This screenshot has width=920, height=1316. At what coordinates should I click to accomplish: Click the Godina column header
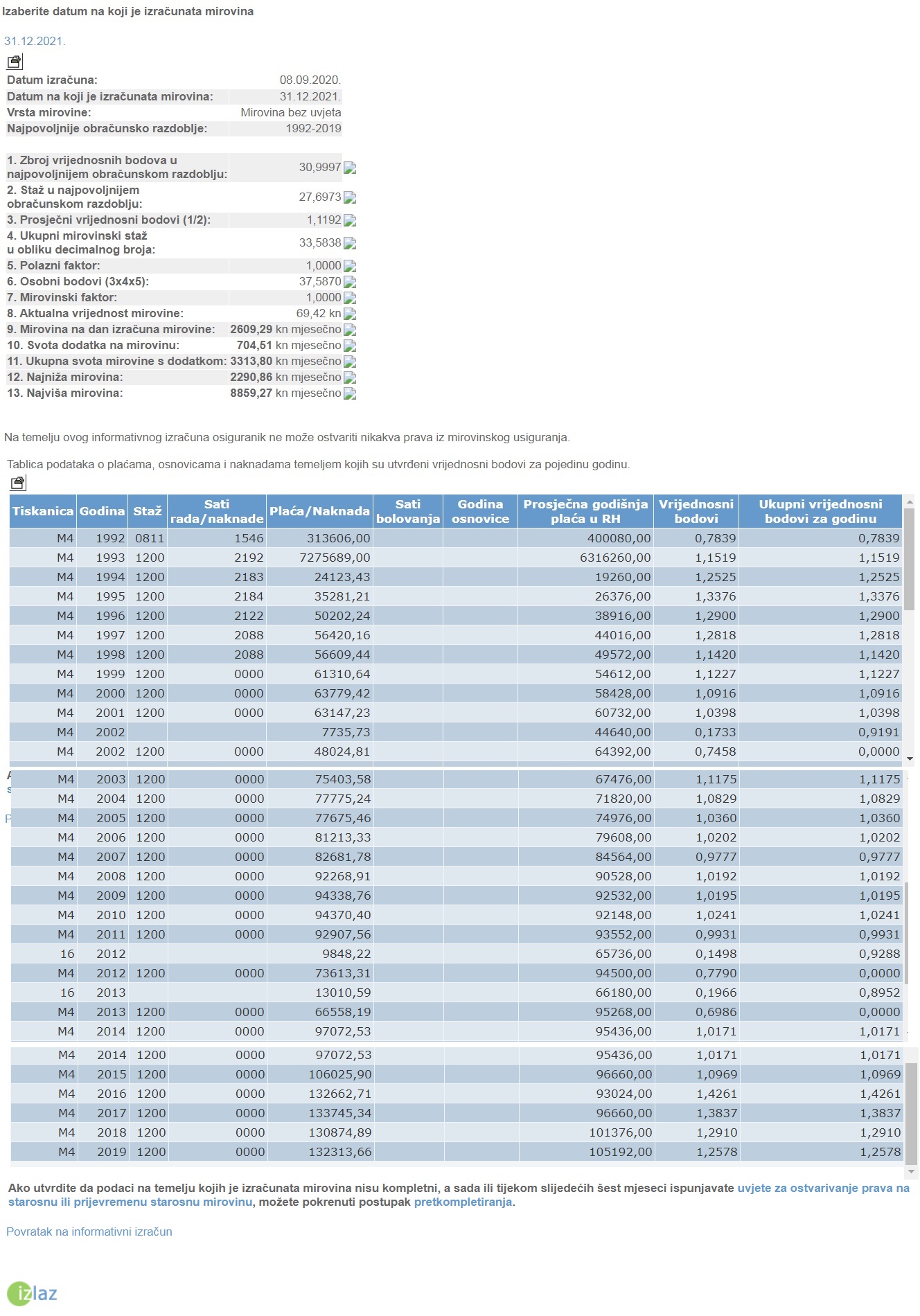[102, 511]
